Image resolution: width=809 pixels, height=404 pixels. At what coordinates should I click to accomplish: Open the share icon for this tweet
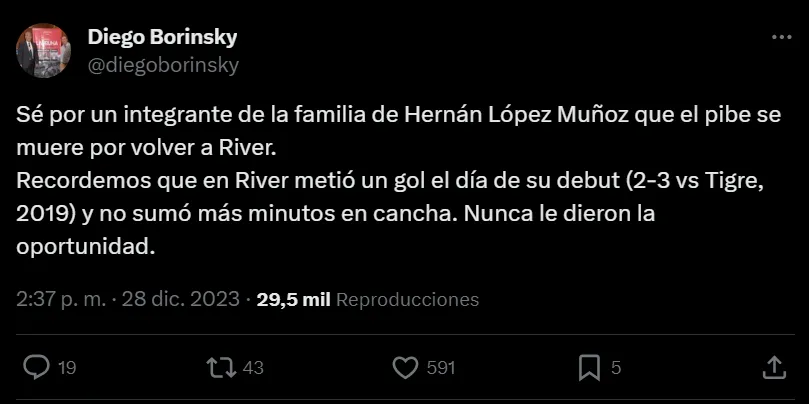click(774, 367)
